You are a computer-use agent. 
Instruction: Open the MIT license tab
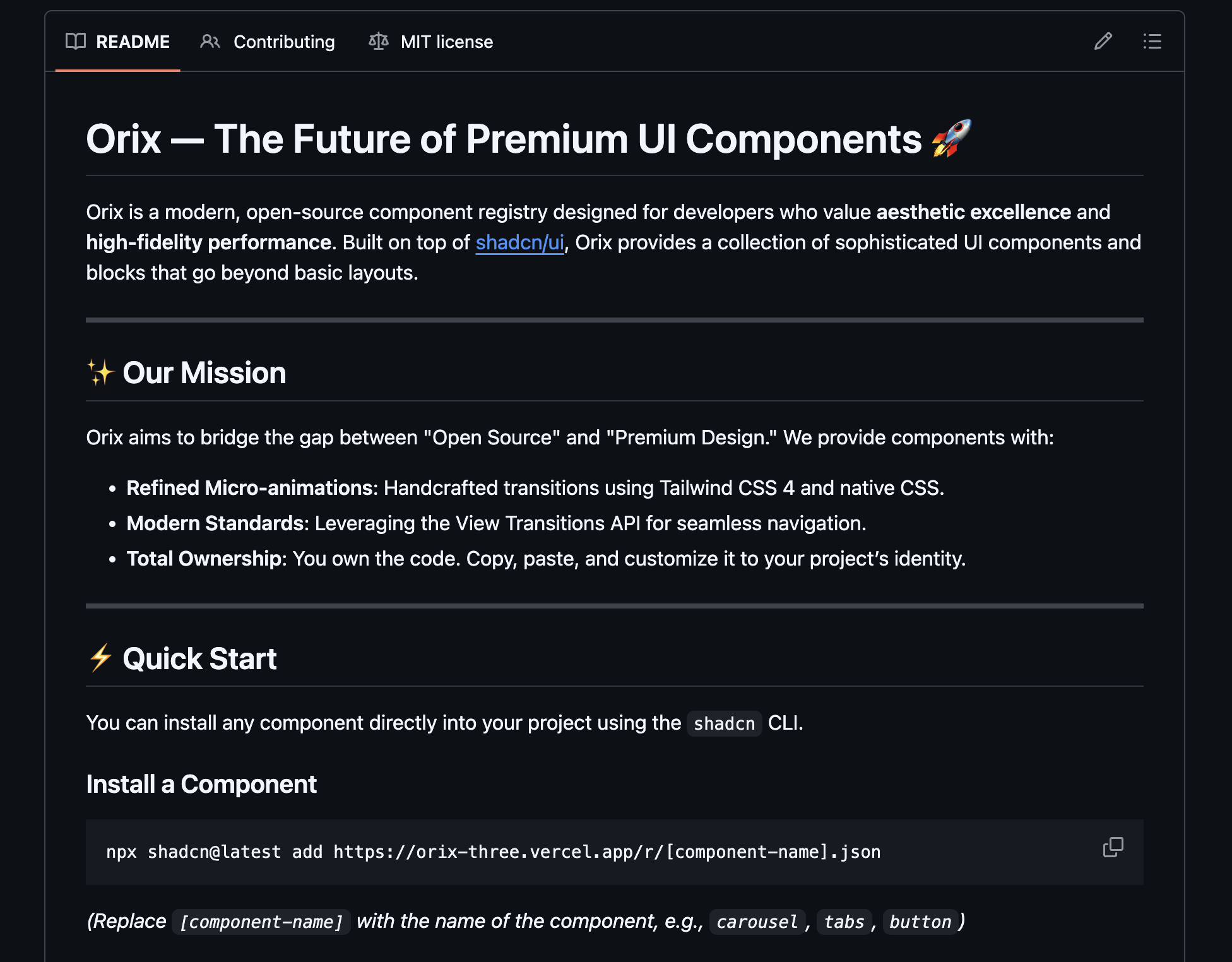(446, 42)
